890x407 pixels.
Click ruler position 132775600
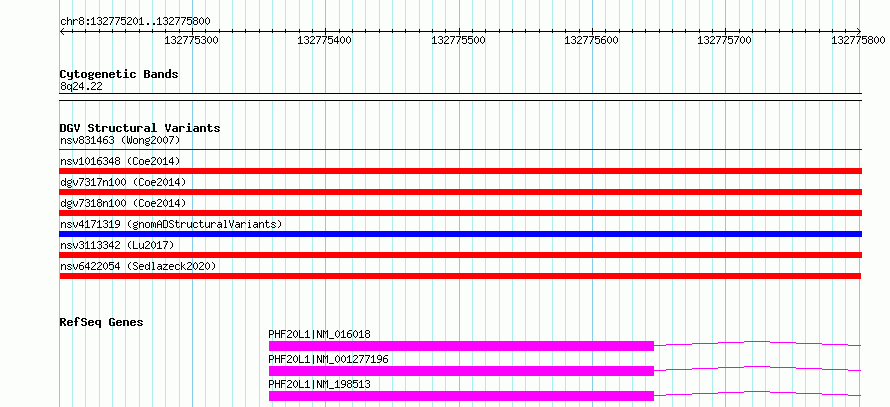(592, 40)
